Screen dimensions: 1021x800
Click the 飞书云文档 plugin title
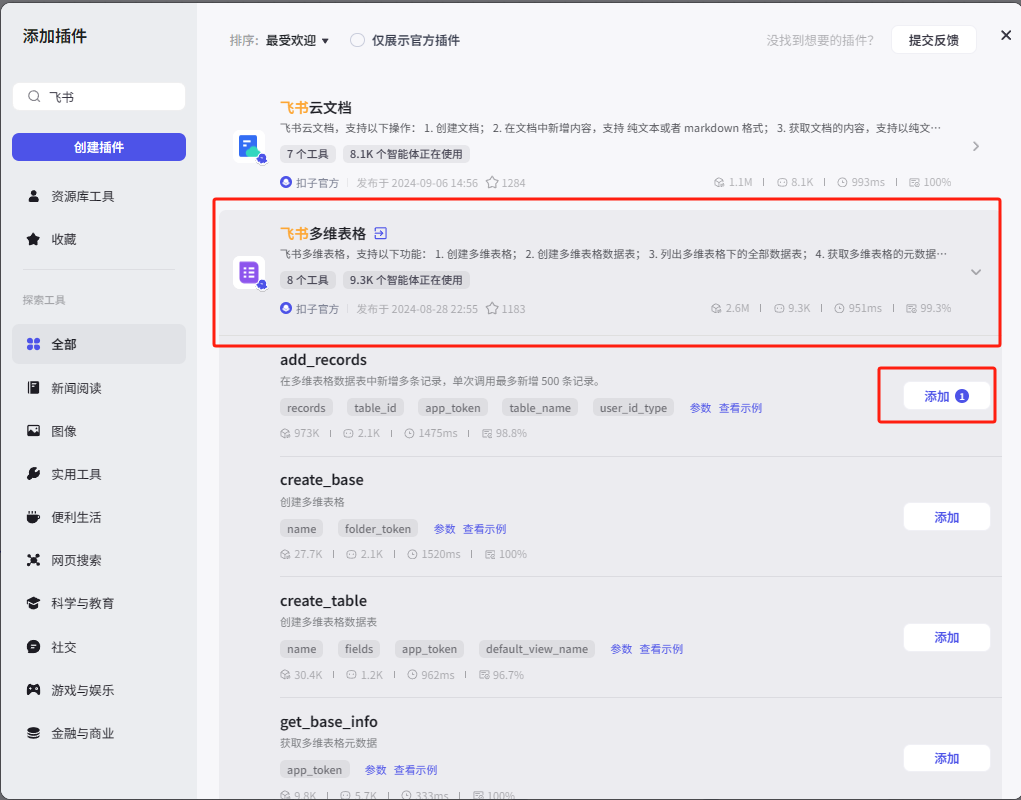316,108
